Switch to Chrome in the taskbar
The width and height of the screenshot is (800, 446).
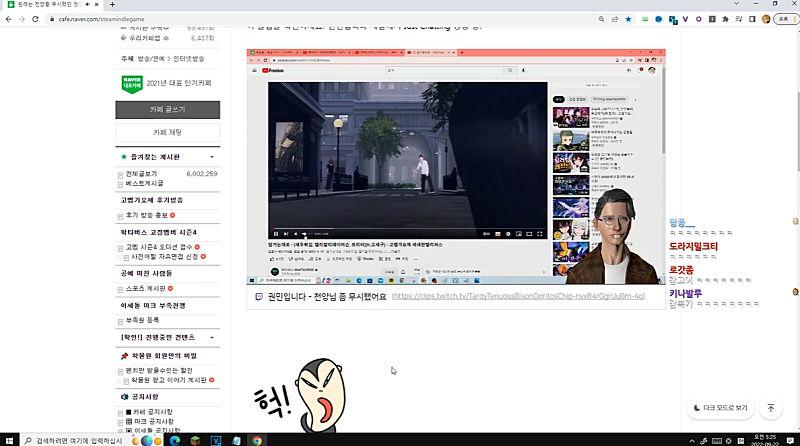tap(257, 440)
